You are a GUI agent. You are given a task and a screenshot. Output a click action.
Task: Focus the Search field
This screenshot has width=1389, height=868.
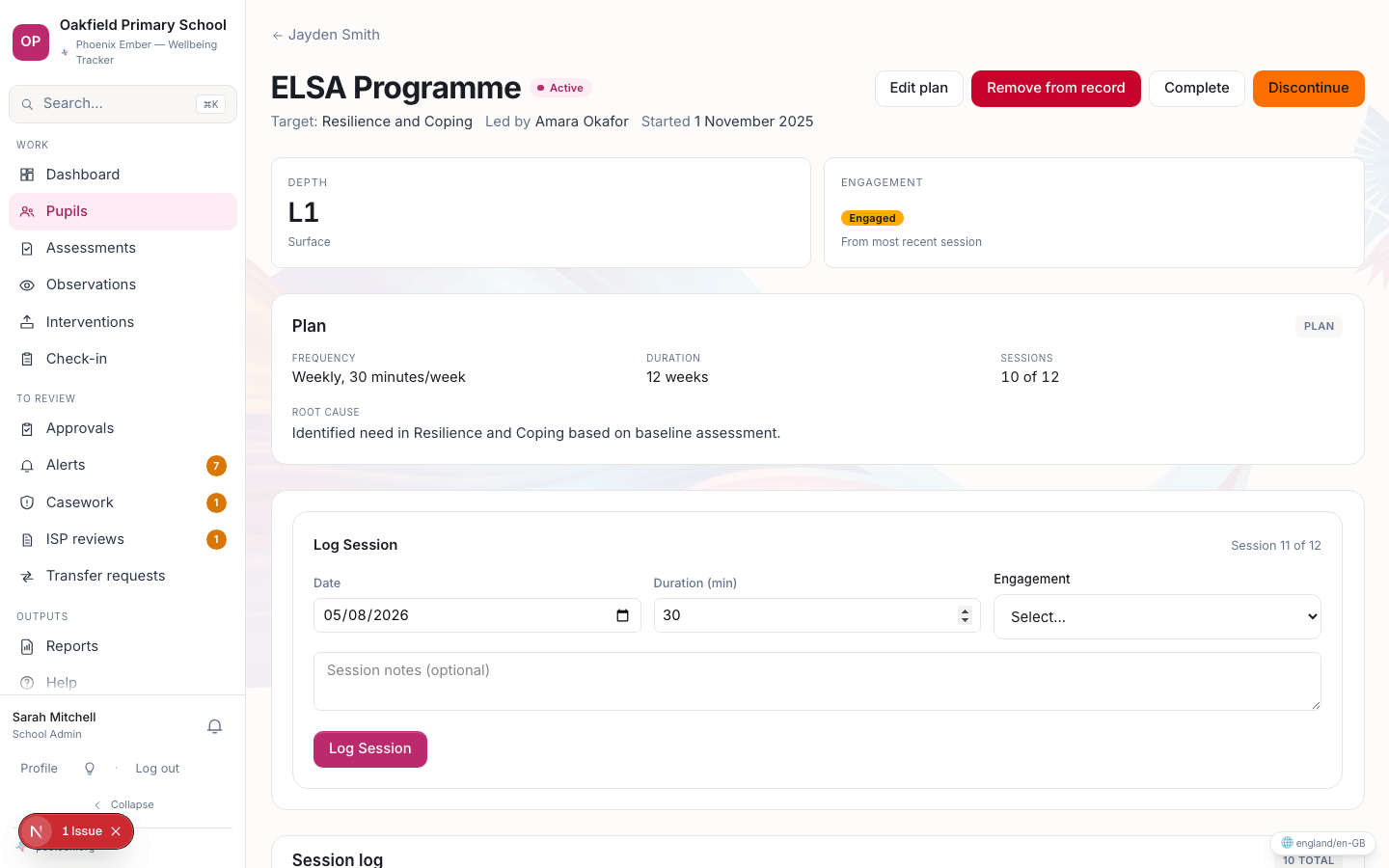pyautogui.click(x=123, y=104)
